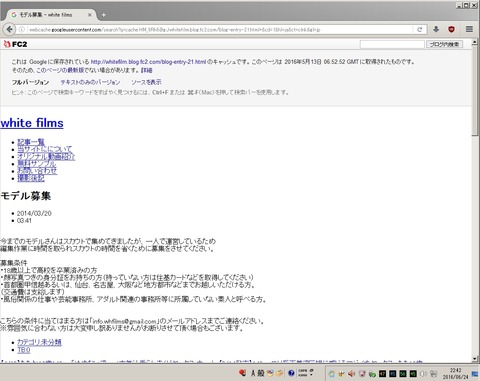Click the post date 2014/03/20
The image size is (480, 381).
pos(34,213)
